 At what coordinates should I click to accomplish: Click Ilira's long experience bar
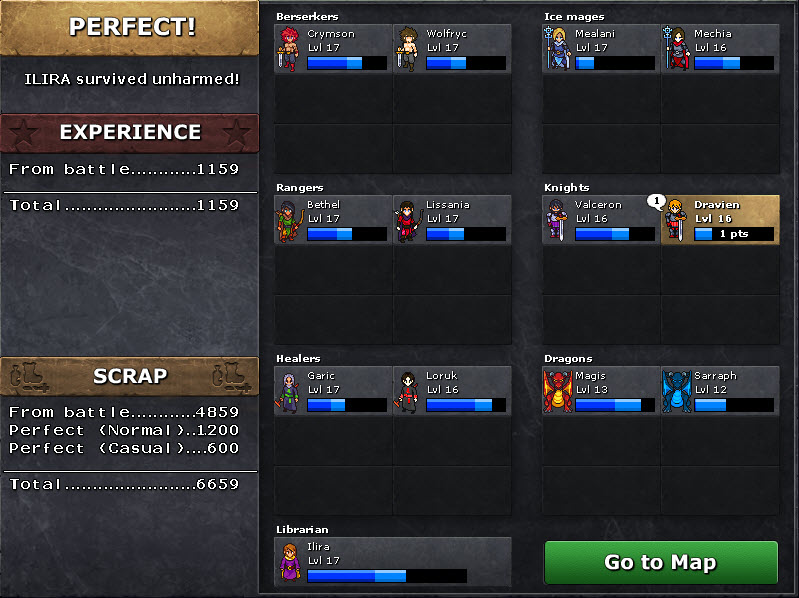tap(387, 576)
